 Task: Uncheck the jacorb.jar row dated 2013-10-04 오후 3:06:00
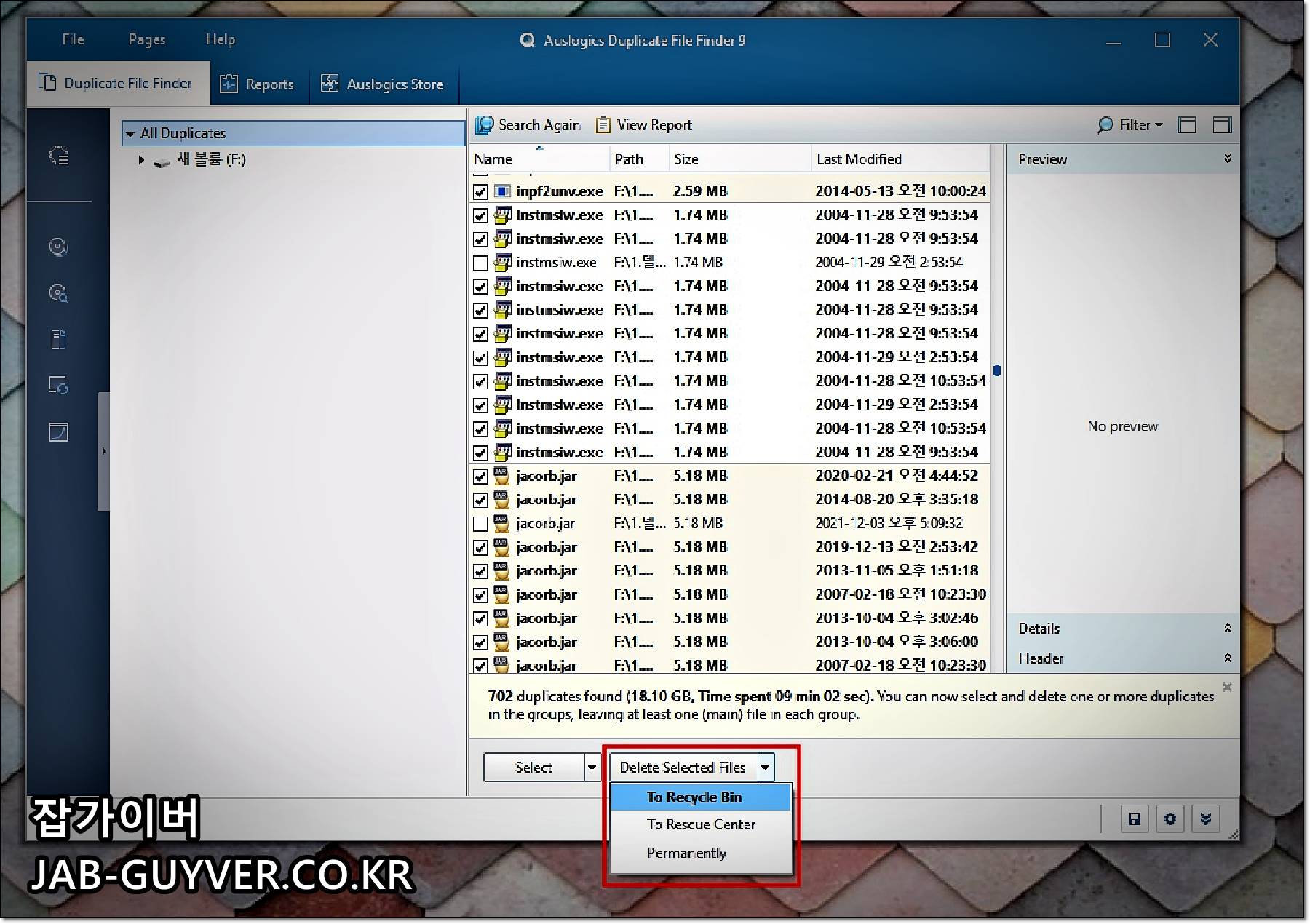[480, 642]
